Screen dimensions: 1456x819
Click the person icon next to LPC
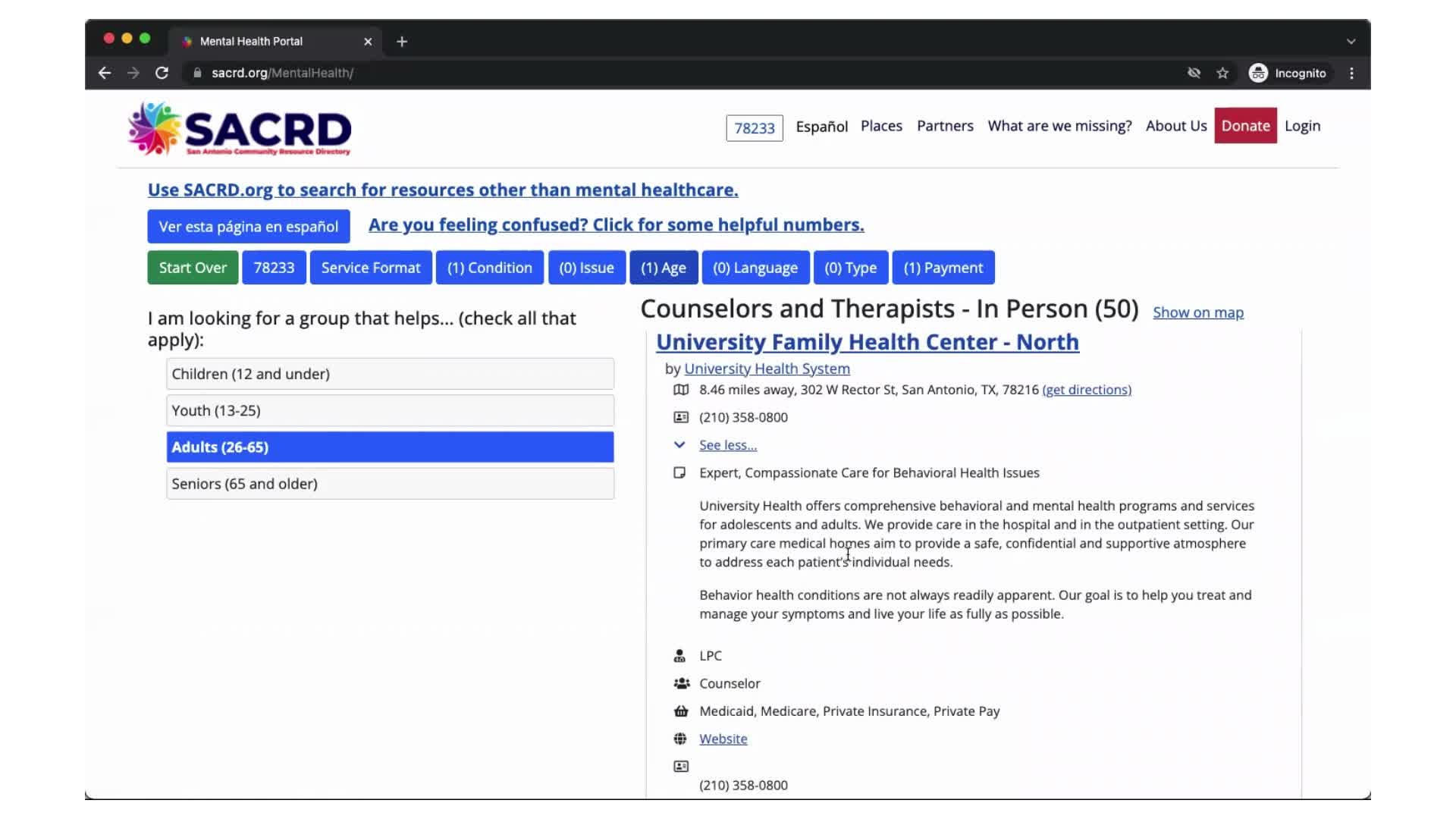click(x=679, y=655)
